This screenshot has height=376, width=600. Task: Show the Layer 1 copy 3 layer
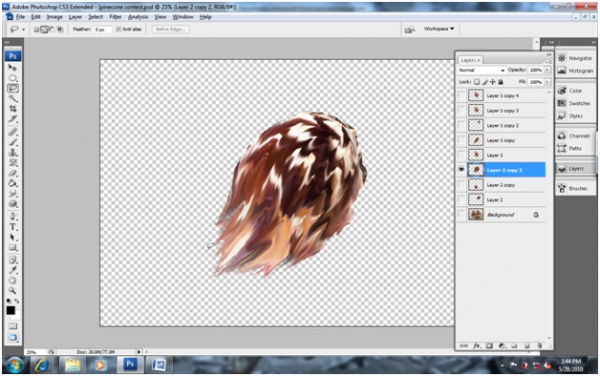[461, 110]
